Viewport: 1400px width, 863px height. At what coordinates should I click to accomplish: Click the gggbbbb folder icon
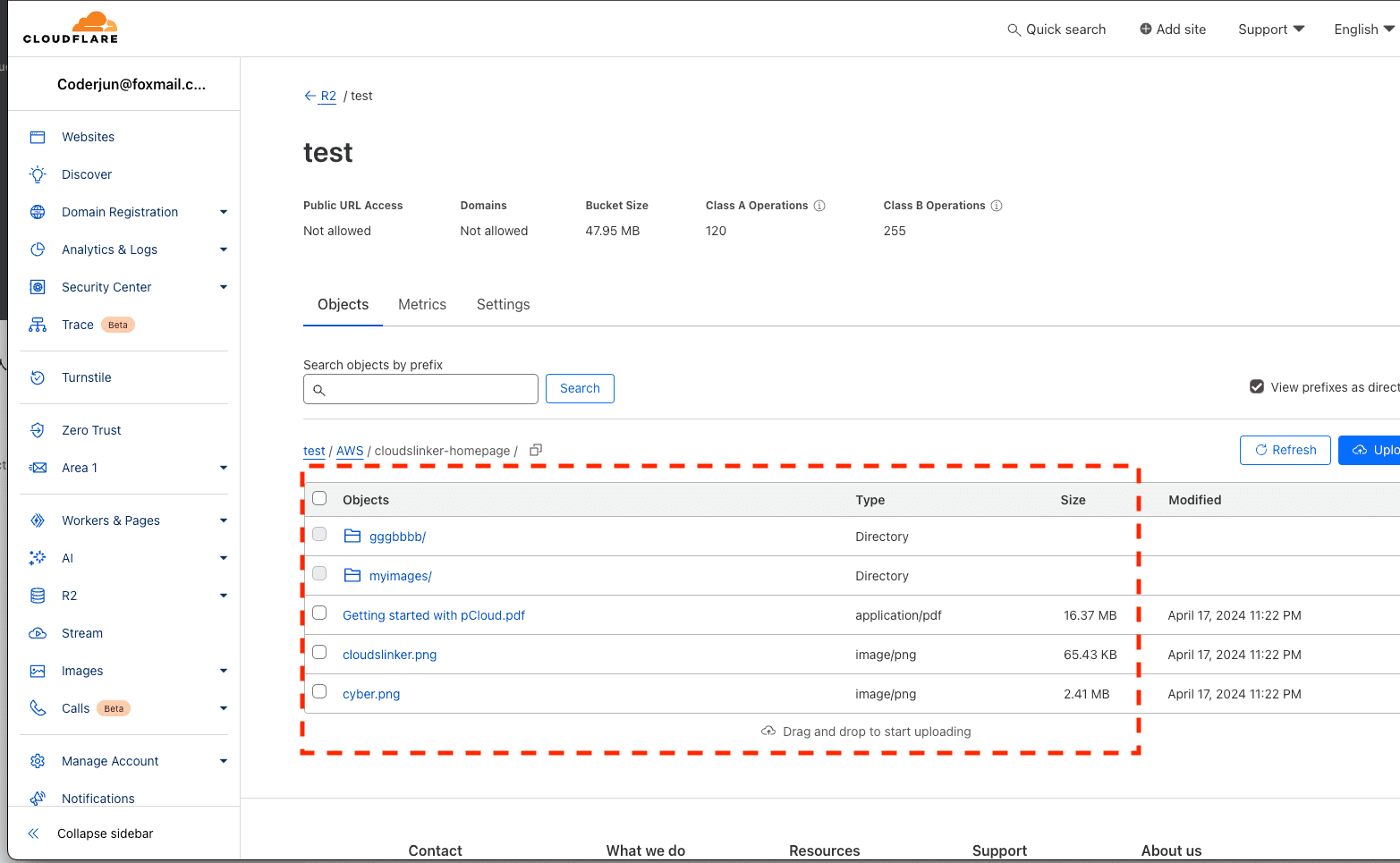352,536
